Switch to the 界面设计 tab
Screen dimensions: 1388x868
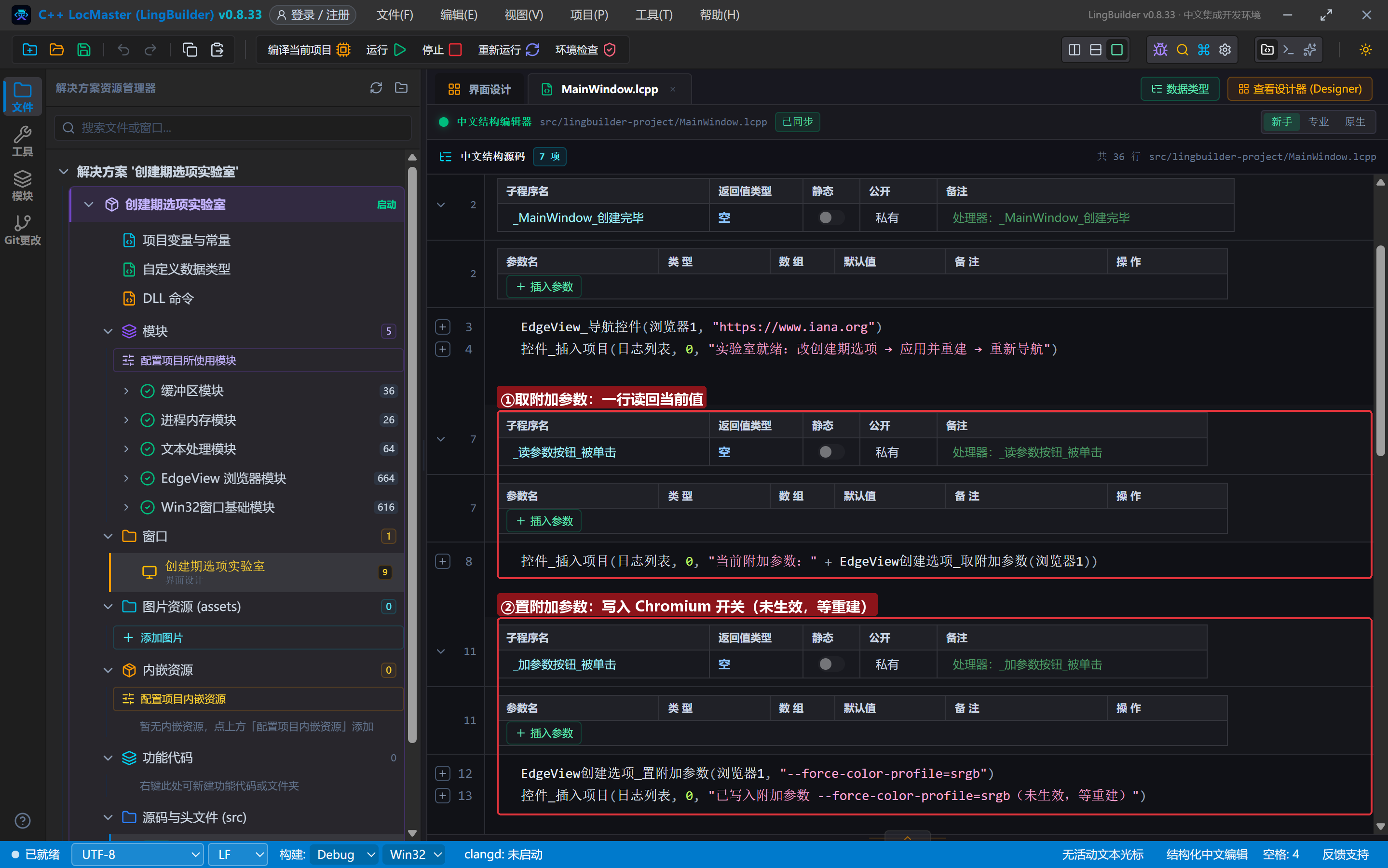point(479,89)
